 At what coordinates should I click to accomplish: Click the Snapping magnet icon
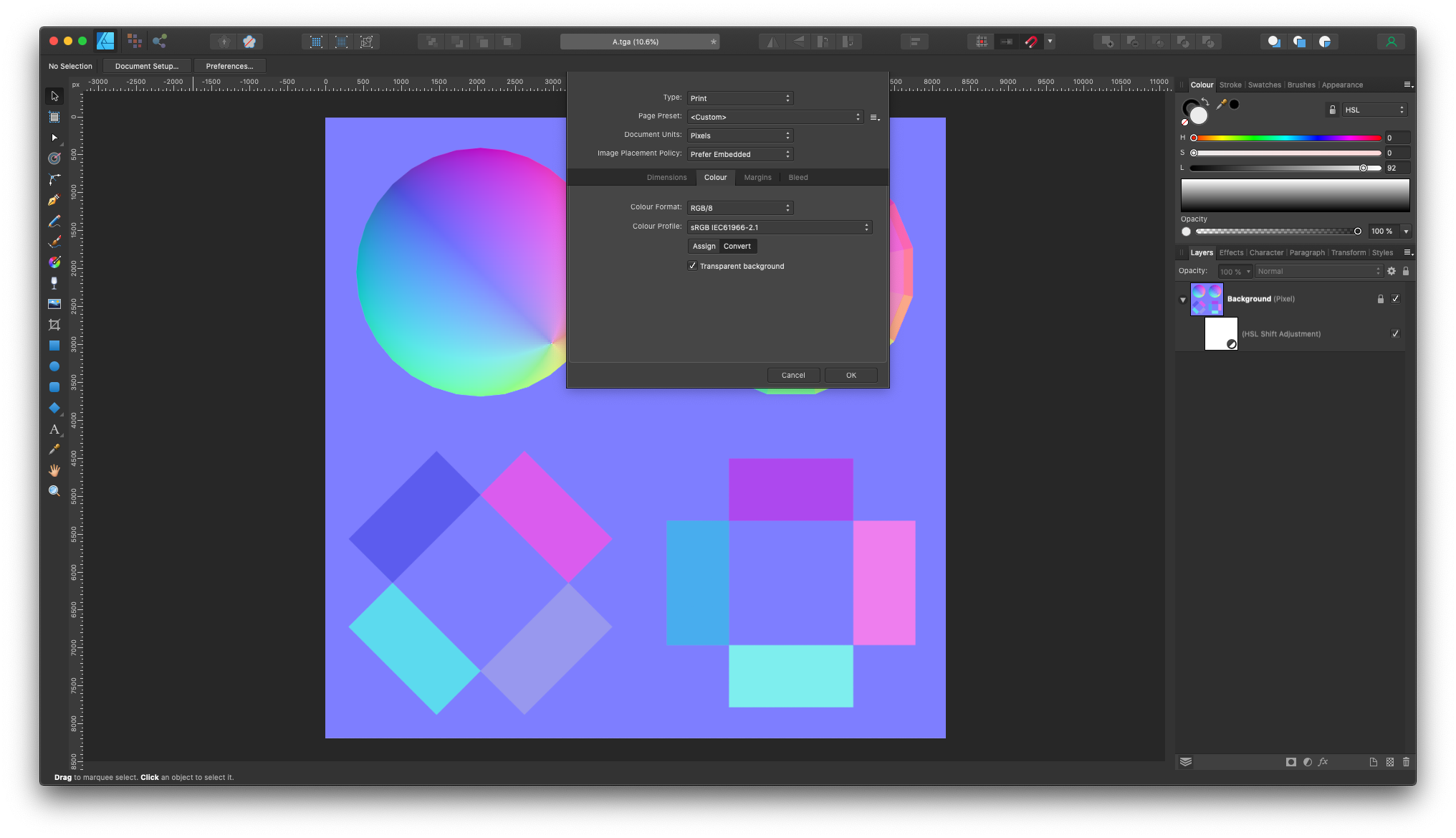tap(1031, 42)
